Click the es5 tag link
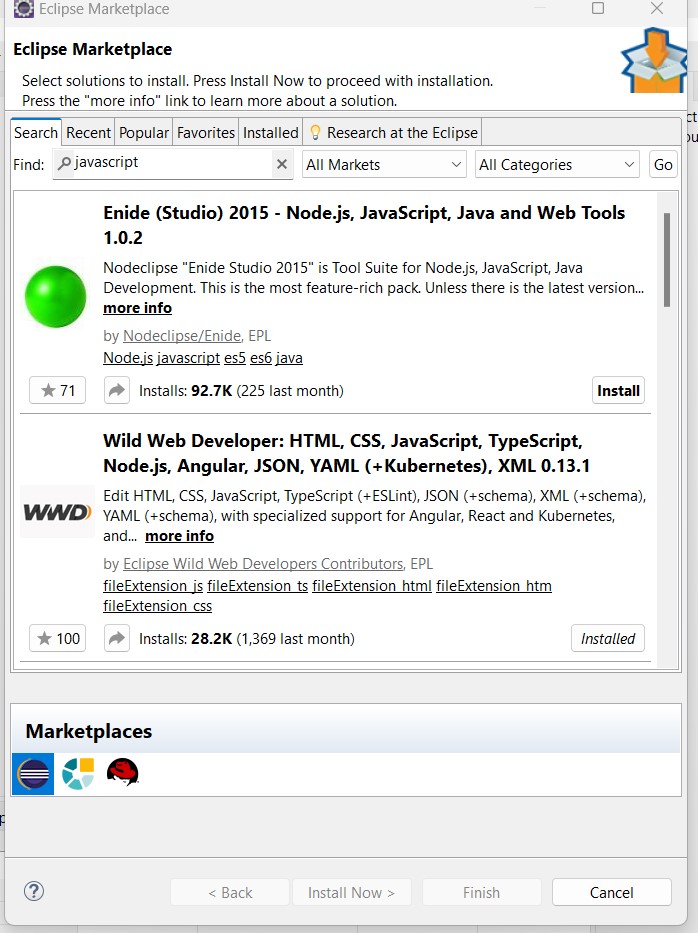Viewport: 698px width, 933px height. click(x=235, y=358)
